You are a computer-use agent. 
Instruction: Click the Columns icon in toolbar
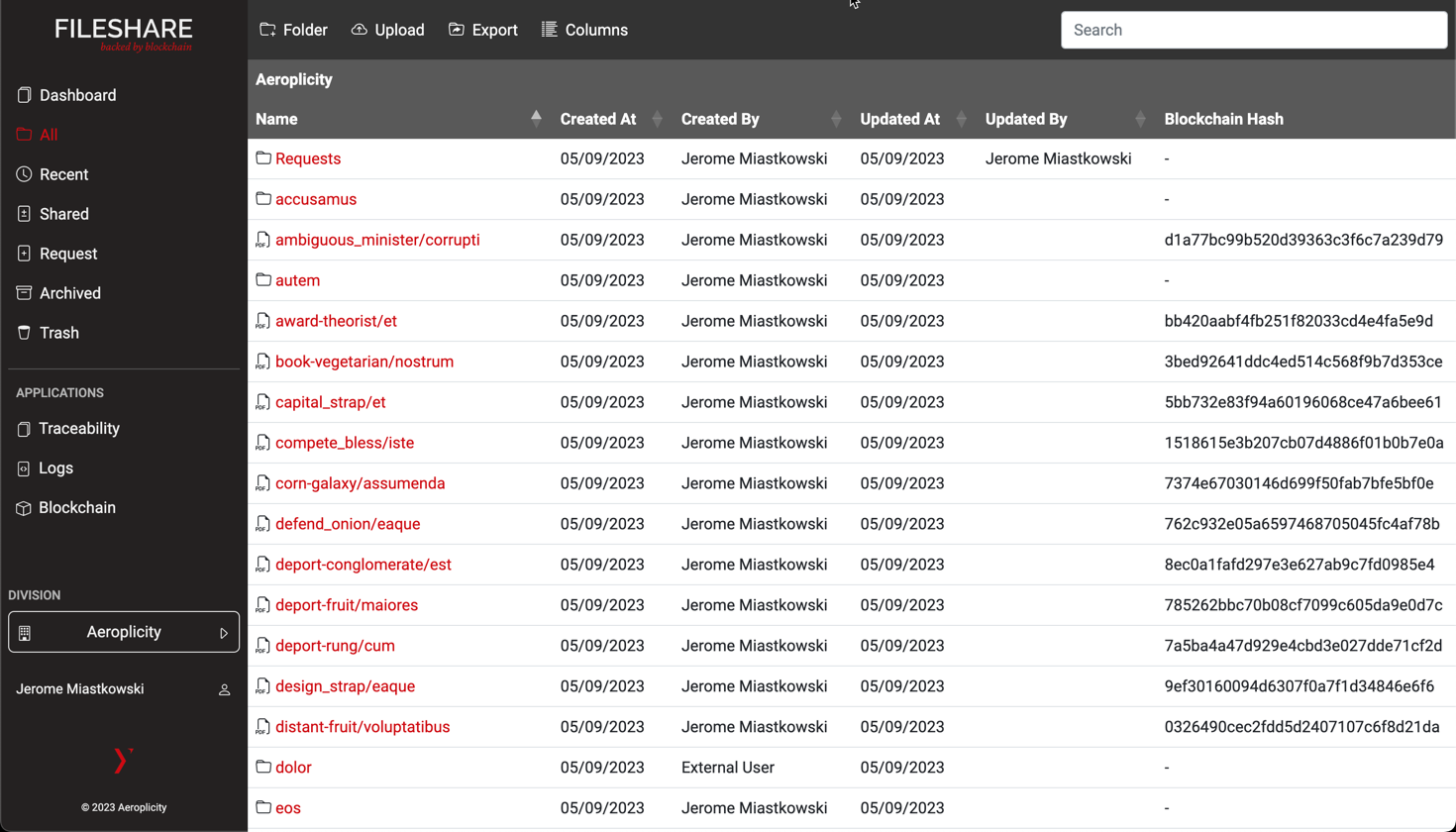pyautogui.click(x=549, y=30)
